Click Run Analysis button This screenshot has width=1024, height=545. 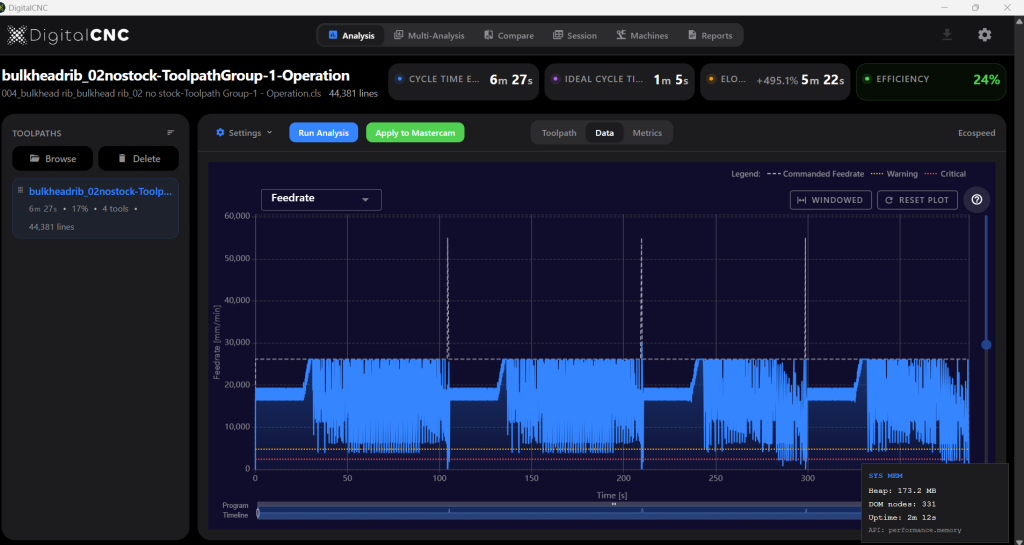point(323,132)
